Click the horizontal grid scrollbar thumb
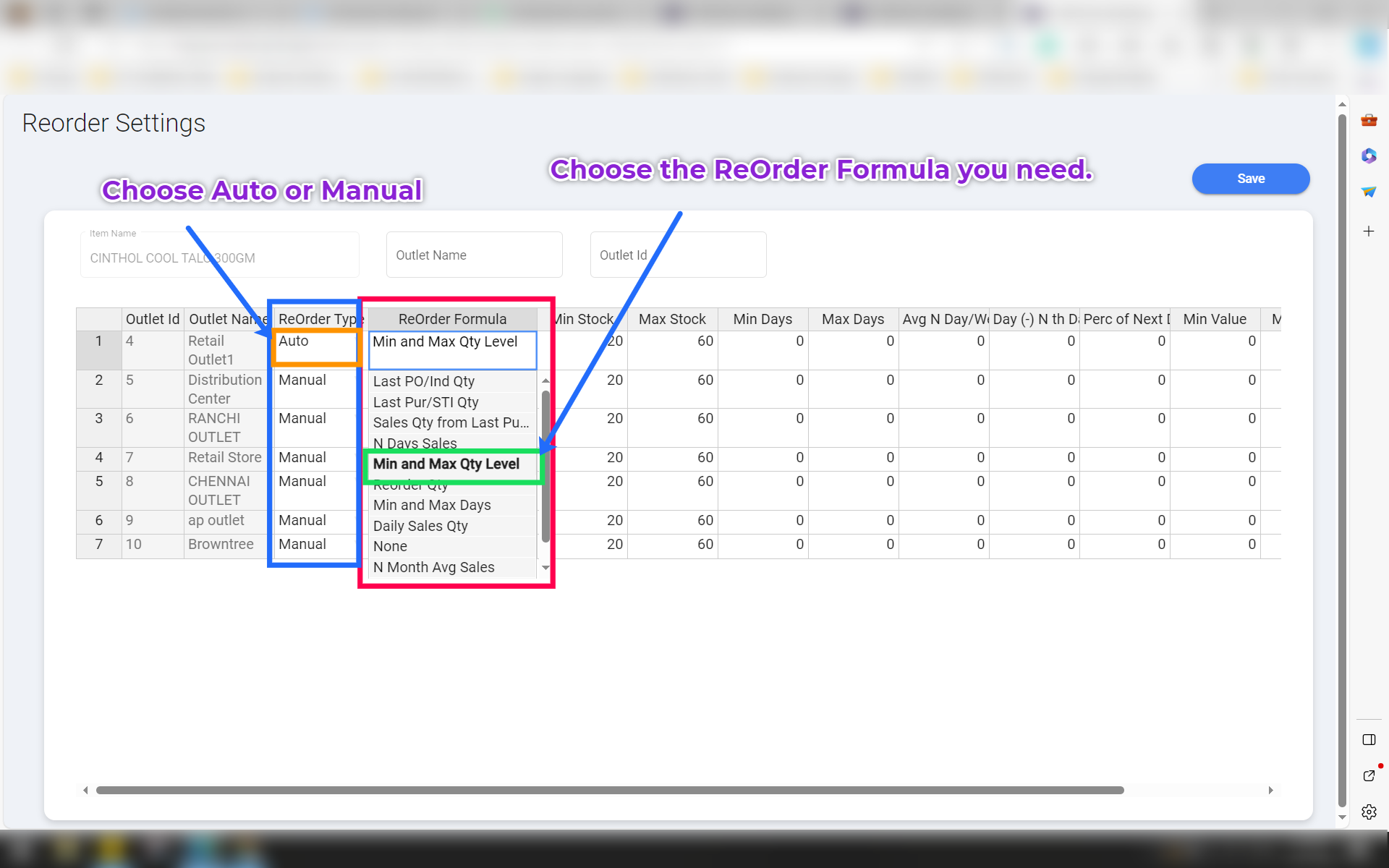This screenshot has width=1389, height=868. click(609, 790)
